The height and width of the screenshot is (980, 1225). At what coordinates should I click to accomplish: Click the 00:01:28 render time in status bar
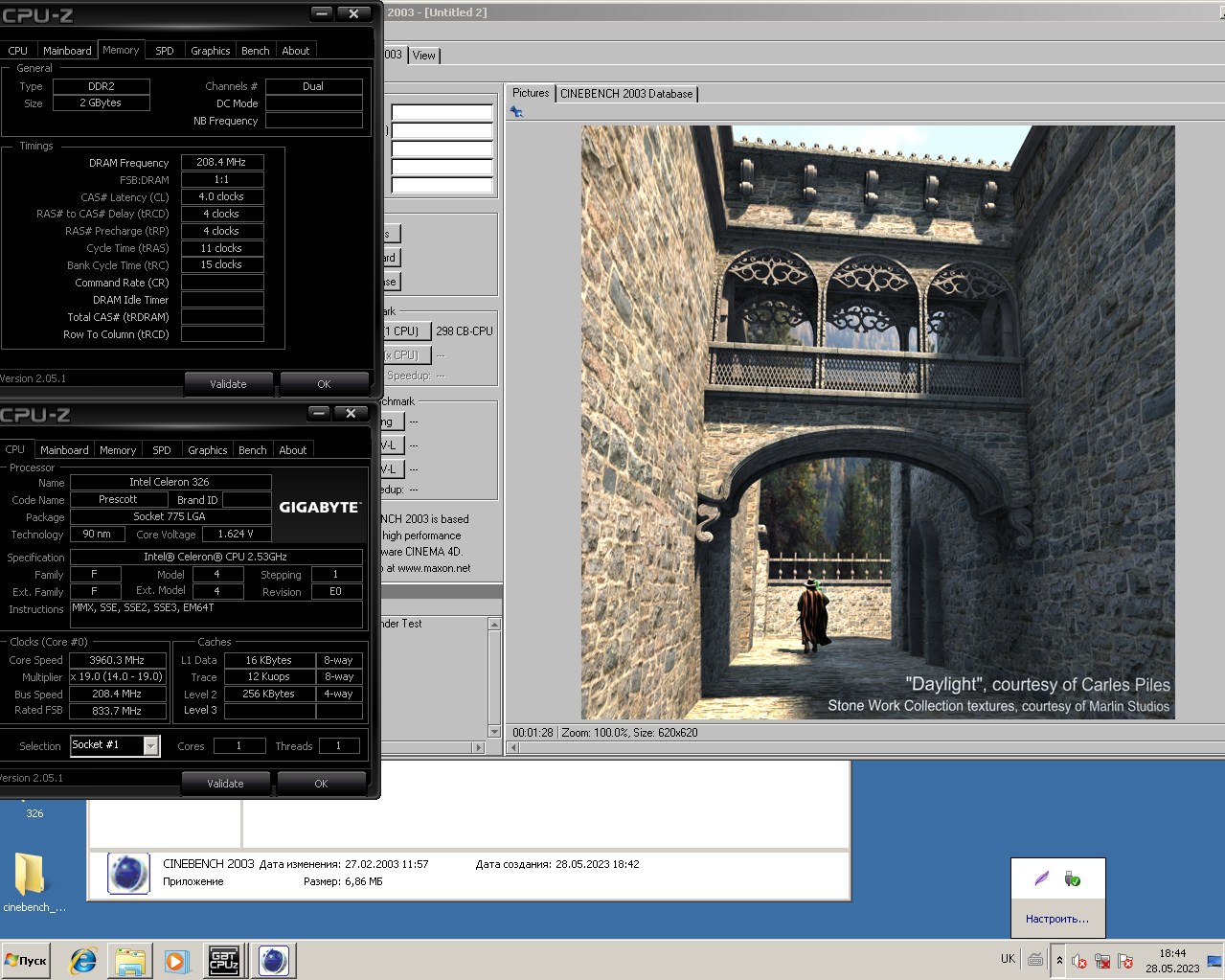point(533,733)
